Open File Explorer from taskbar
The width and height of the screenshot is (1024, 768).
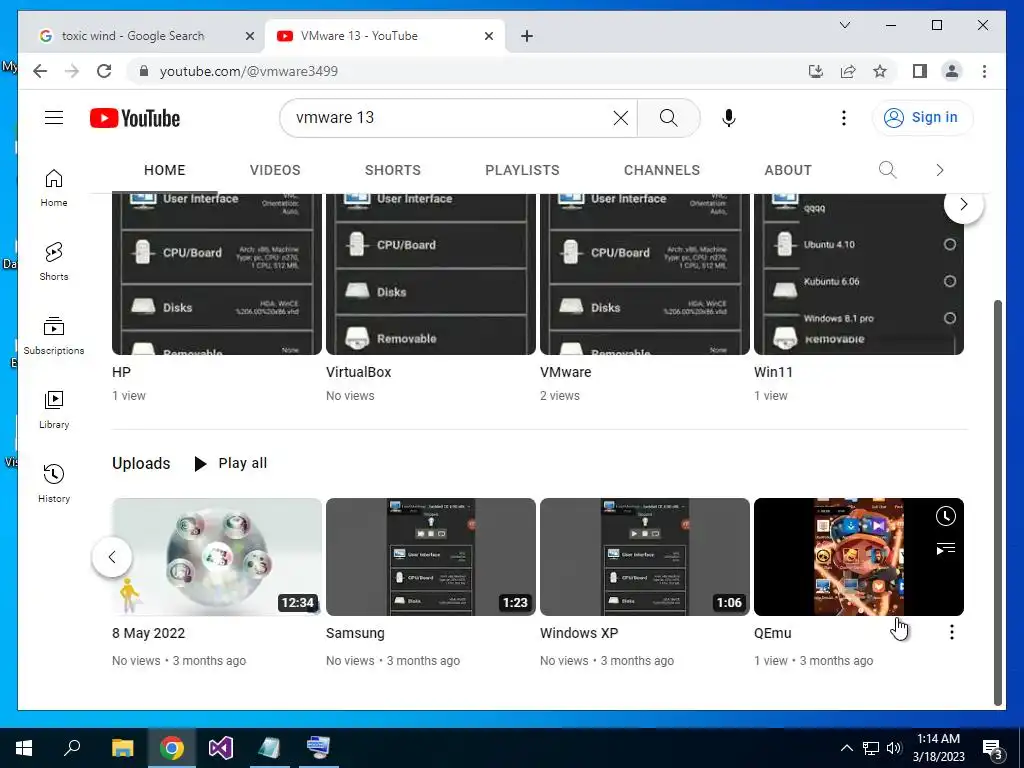(122, 748)
